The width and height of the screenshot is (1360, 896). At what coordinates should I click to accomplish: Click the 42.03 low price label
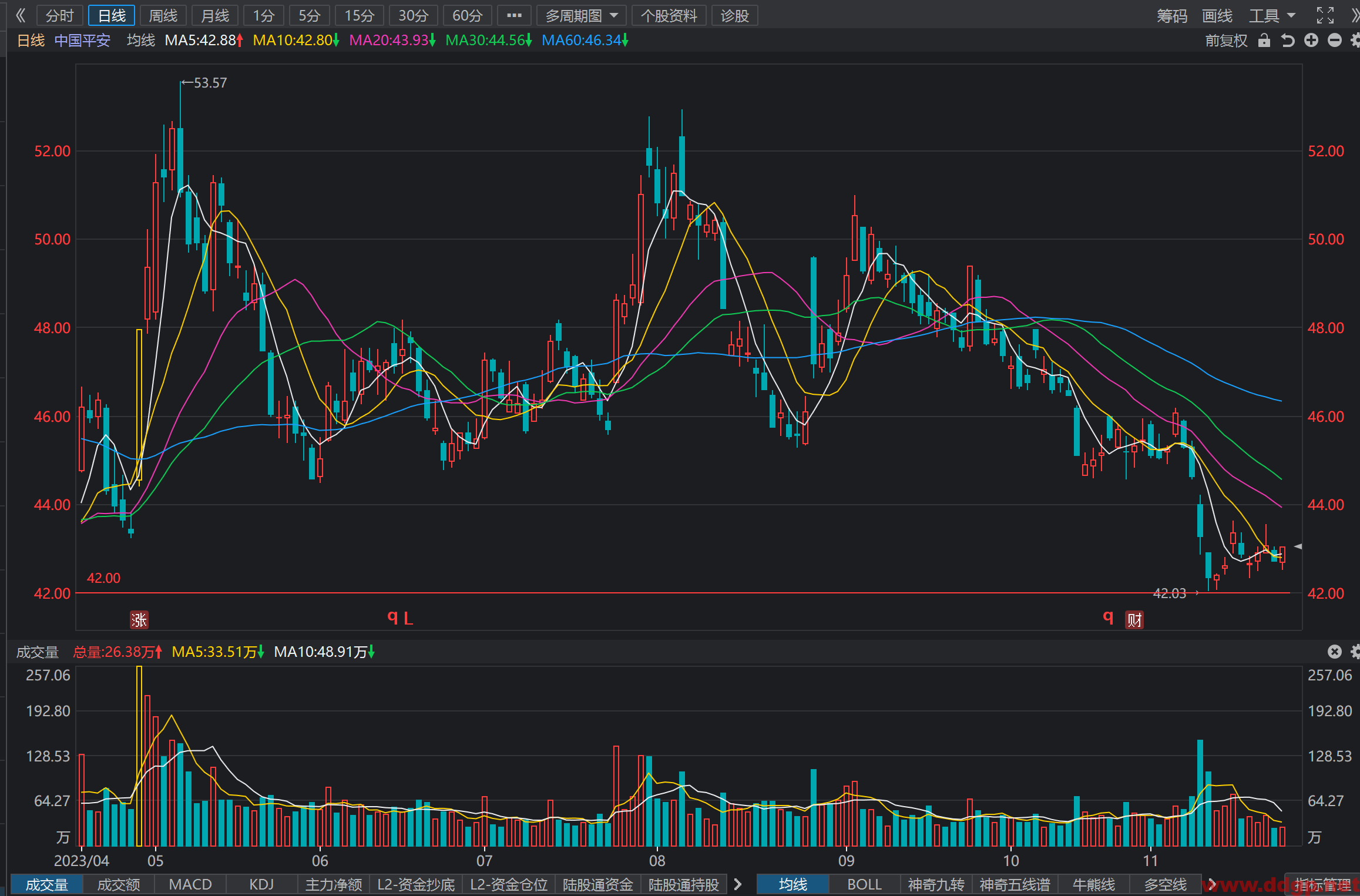click(1170, 593)
